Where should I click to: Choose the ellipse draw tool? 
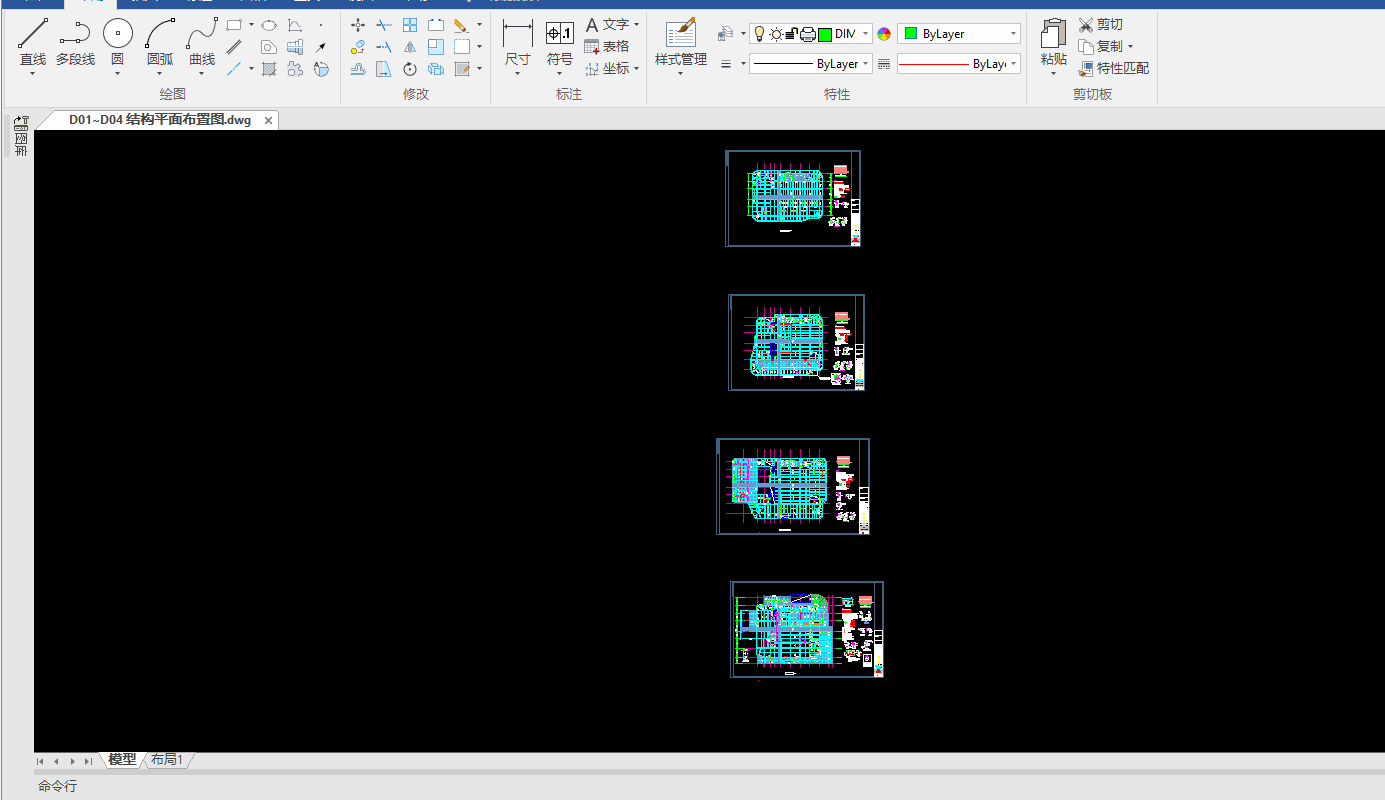point(269,25)
